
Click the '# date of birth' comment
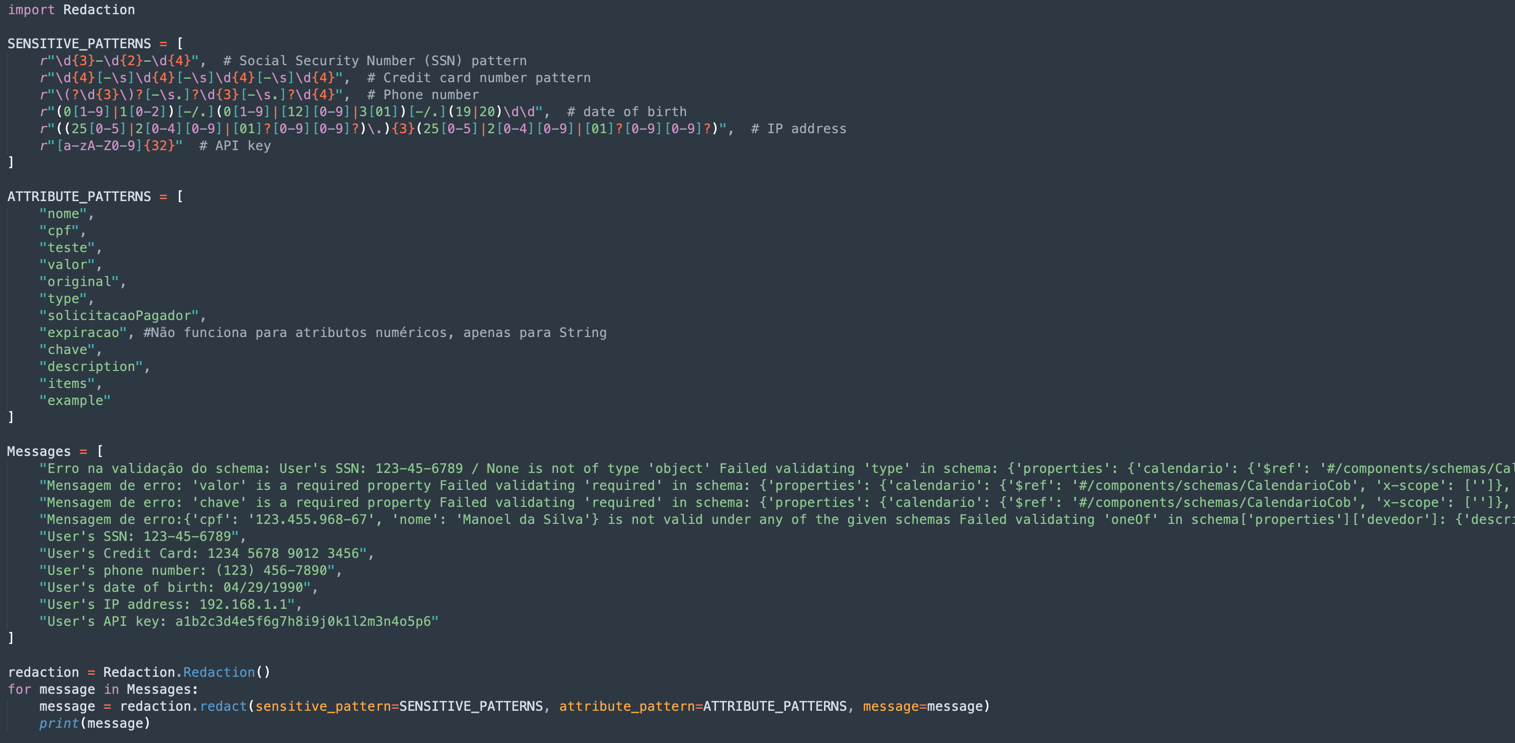pos(626,112)
